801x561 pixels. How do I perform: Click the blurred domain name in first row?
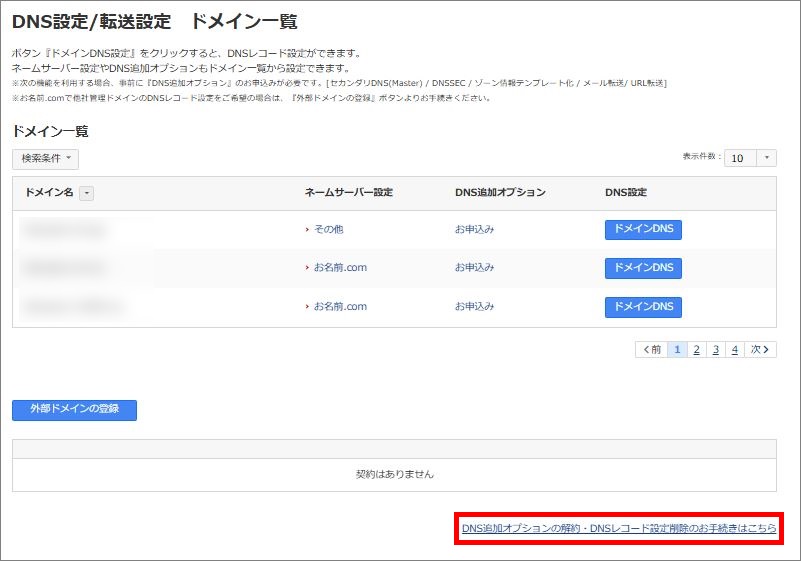pyautogui.click(x=64, y=230)
